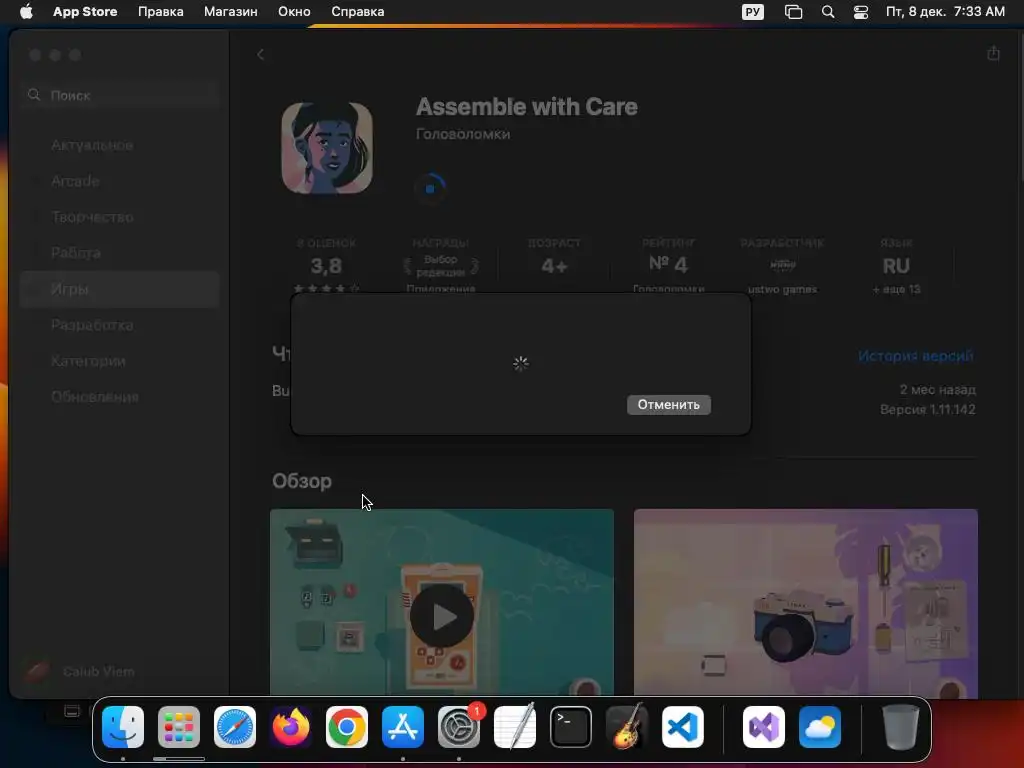The height and width of the screenshot is (768, 1024).
Task: Open Spotlight search in the menu bar
Action: pos(827,12)
